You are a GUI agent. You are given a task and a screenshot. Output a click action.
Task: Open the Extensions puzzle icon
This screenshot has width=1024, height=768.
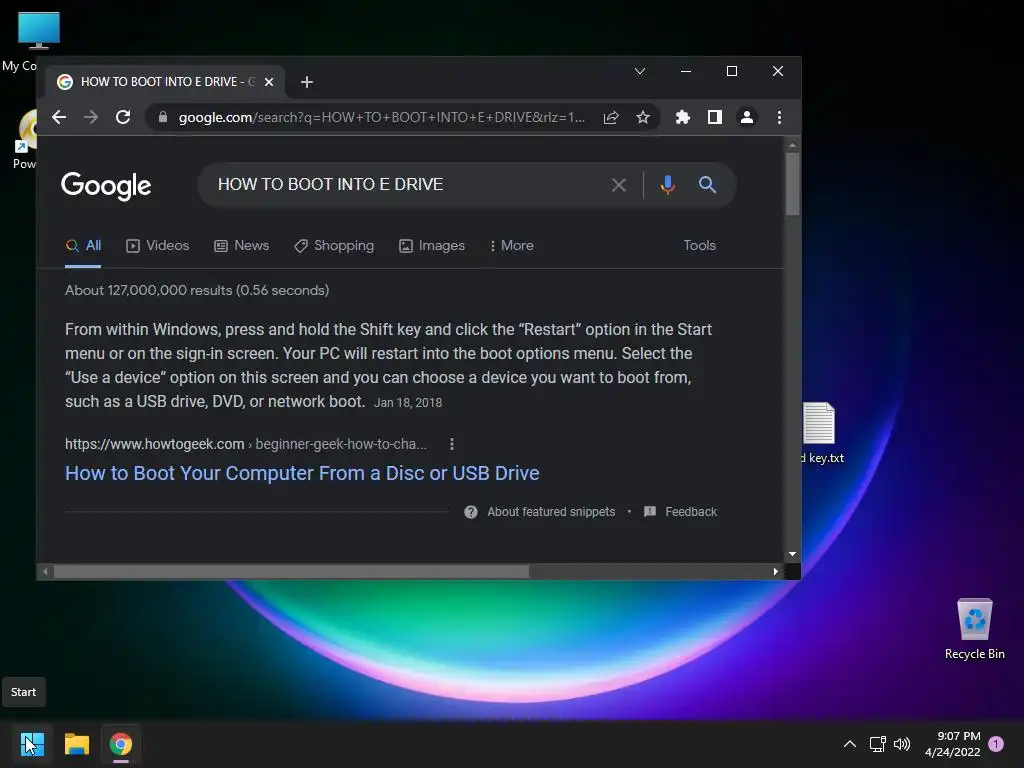(682, 117)
